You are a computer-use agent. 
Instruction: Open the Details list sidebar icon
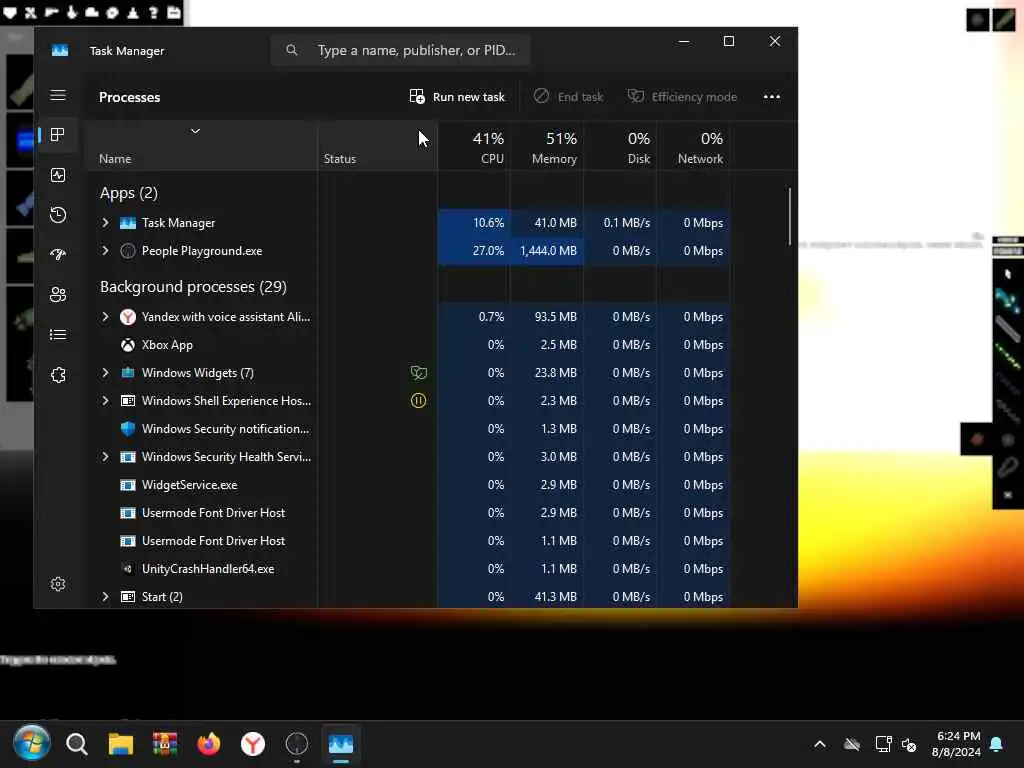(58, 334)
